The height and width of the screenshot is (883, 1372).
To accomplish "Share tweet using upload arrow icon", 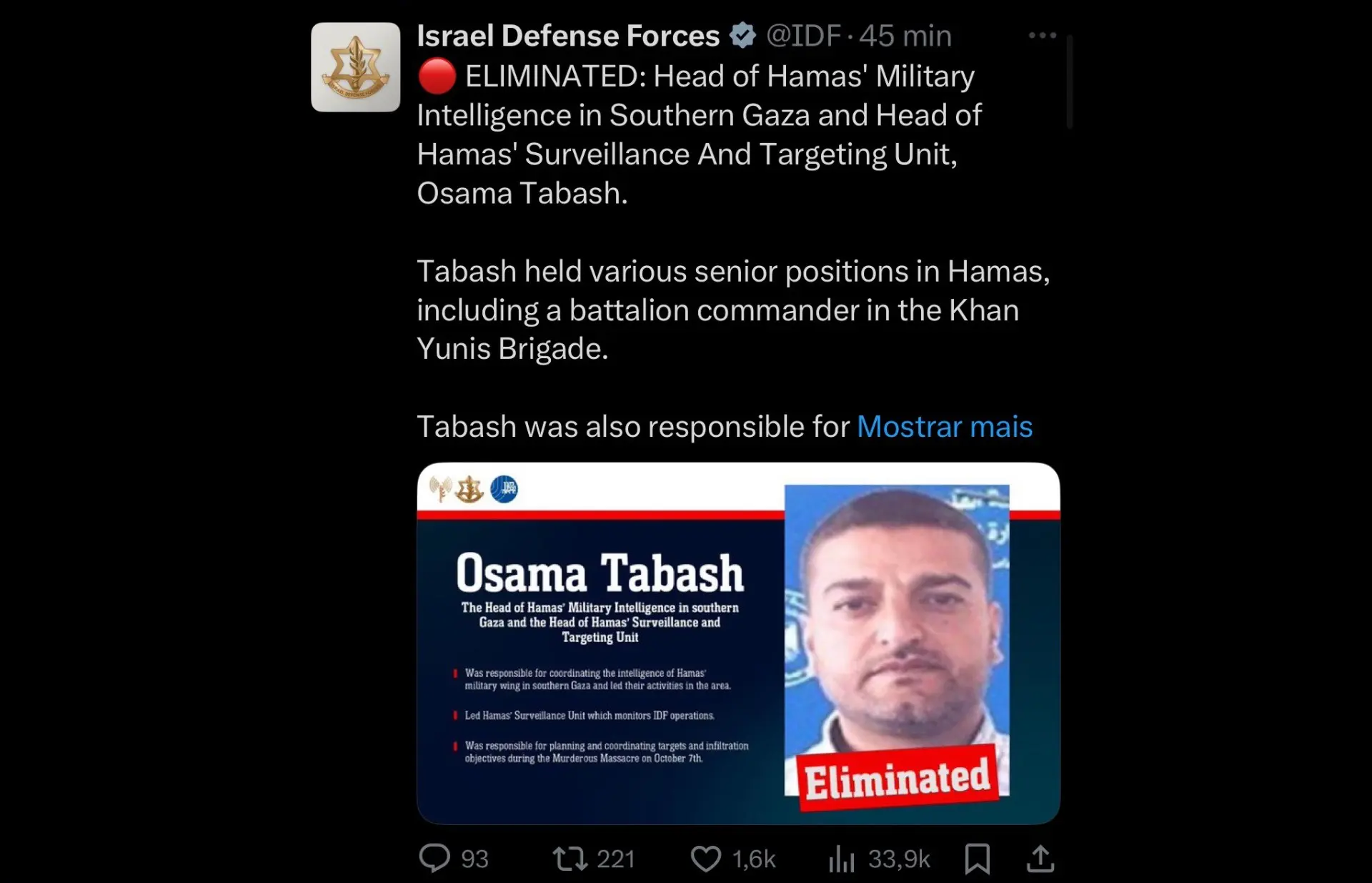I will [x=1040, y=858].
